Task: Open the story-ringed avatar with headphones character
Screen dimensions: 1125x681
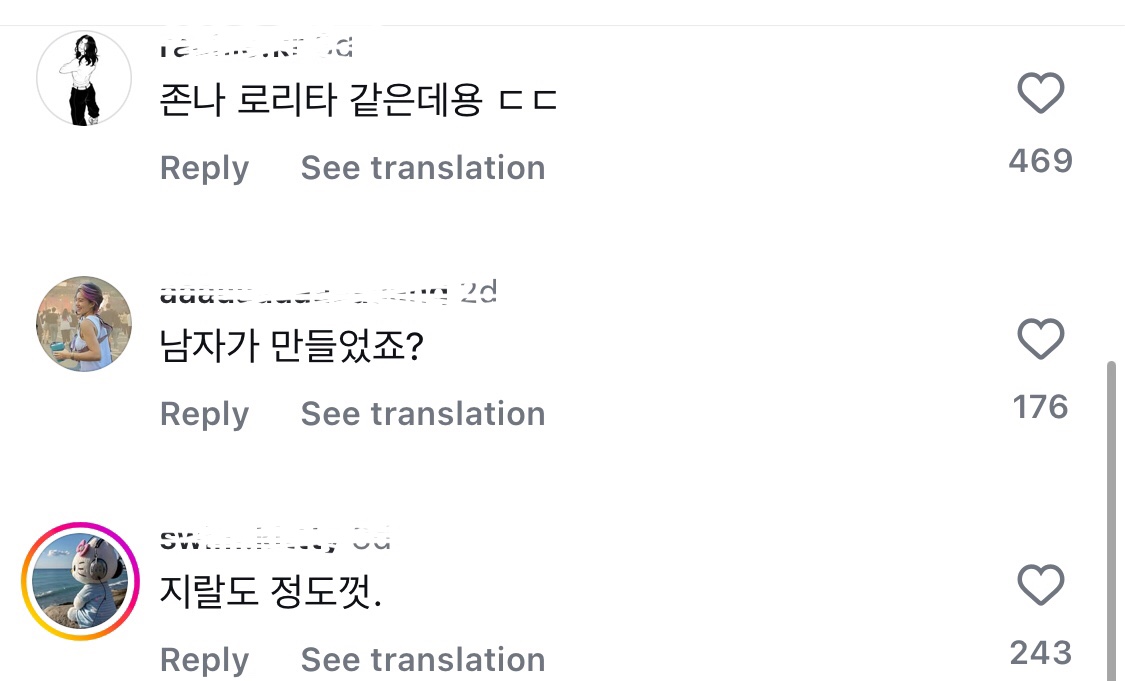Action: click(x=78, y=581)
